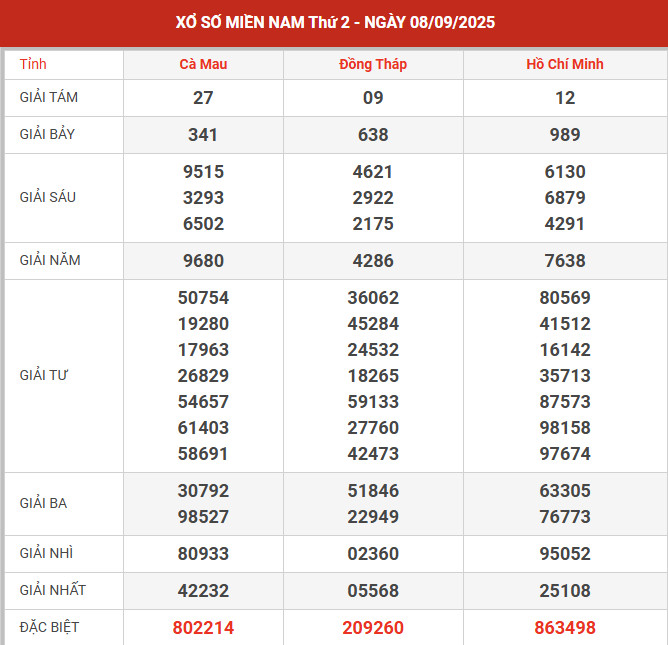The image size is (668, 645).
Task: Click giải tư number 35713
Action: pyautogui.click(x=565, y=376)
